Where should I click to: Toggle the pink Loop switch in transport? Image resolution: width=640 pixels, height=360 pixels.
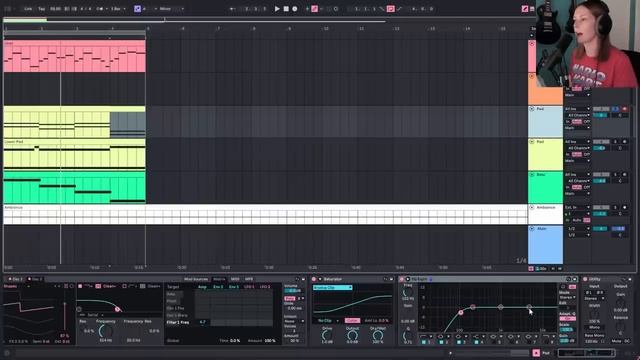tap(391, 9)
